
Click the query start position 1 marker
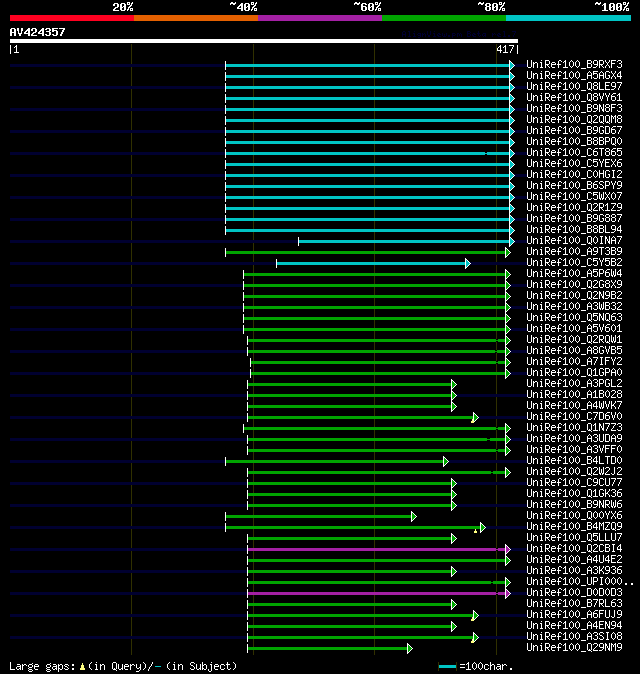pyautogui.click(x=16, y=49)
